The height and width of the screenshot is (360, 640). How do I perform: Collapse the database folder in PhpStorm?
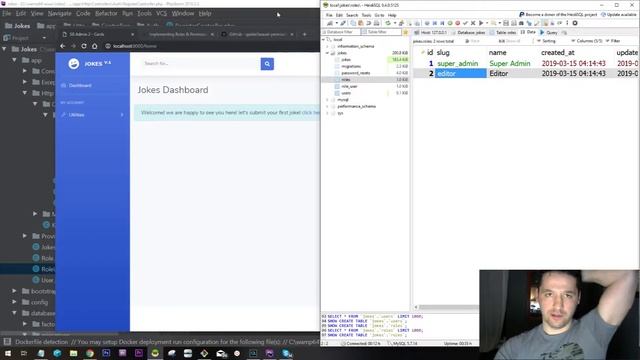pos(14,313)
